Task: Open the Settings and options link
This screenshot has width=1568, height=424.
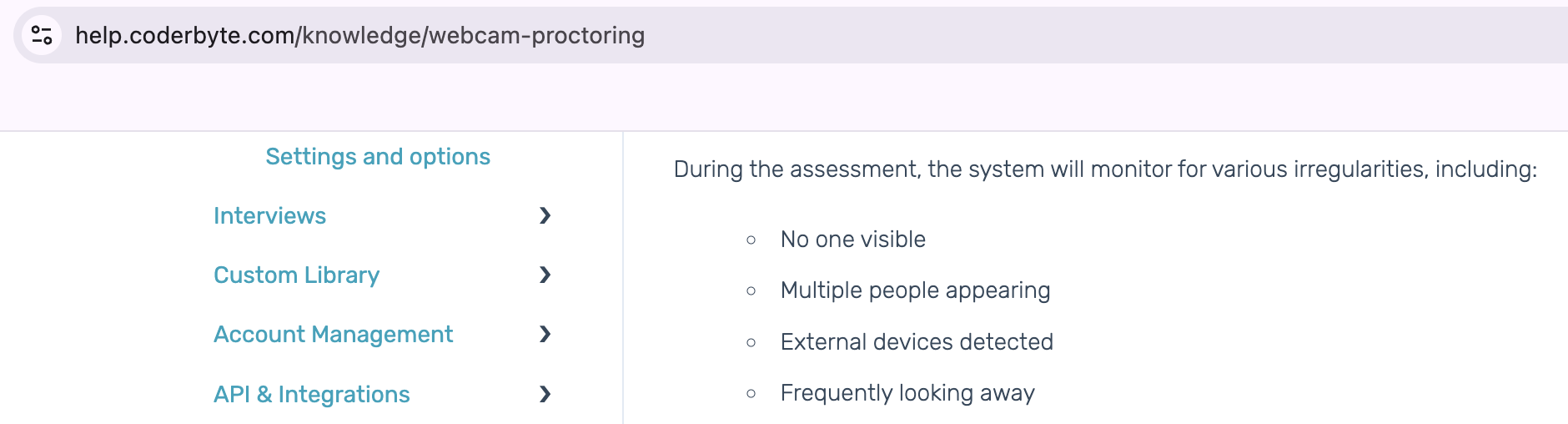Action: (377, 157)
